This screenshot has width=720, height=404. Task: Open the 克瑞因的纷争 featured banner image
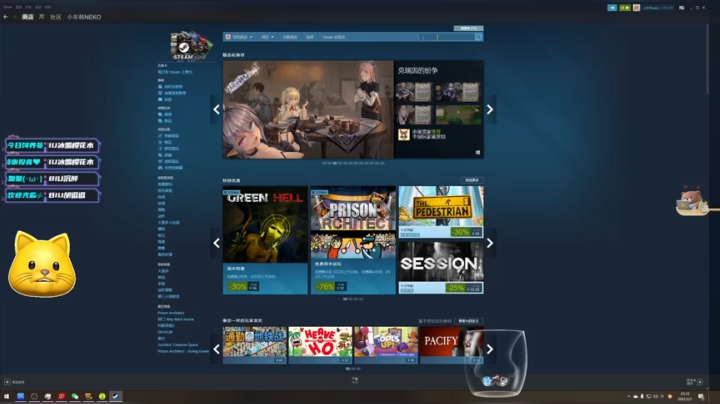(x=308, y=110)
